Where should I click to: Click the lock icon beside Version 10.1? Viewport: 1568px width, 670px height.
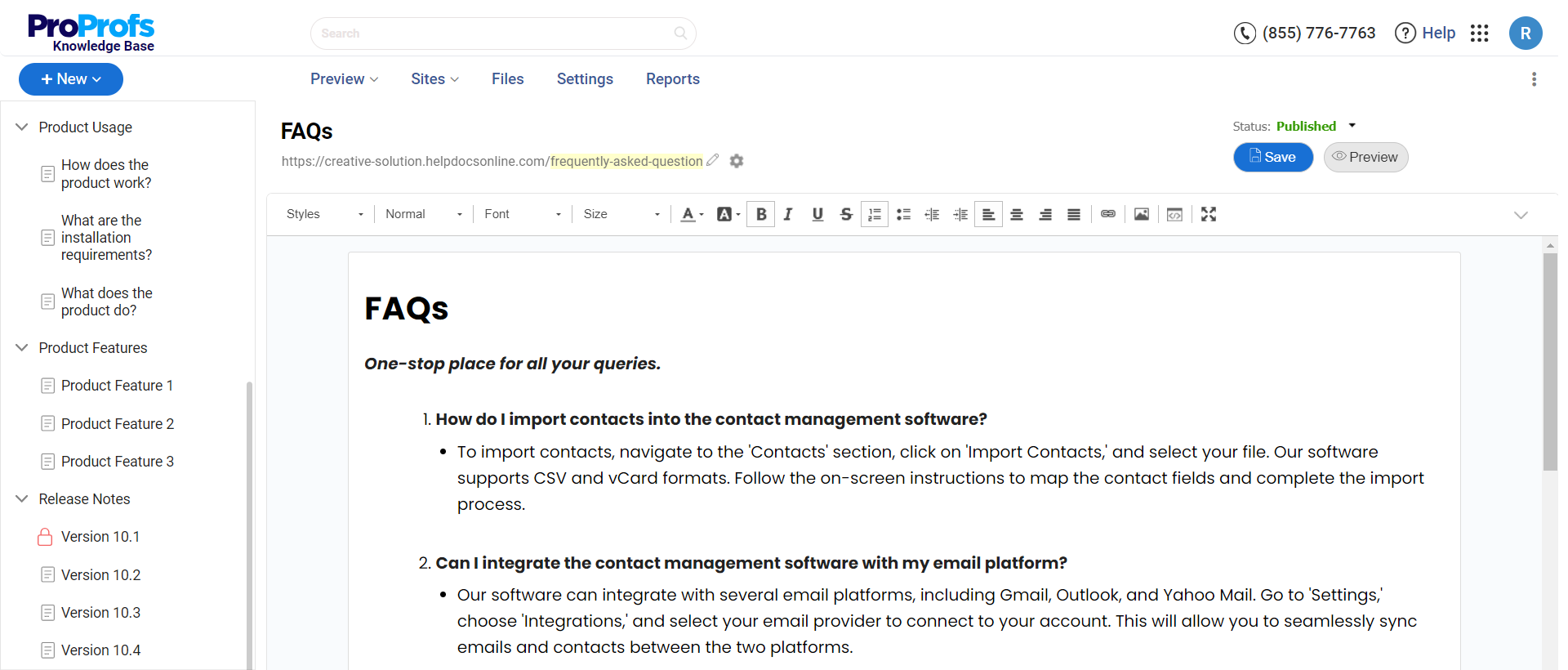pos(45,537)
